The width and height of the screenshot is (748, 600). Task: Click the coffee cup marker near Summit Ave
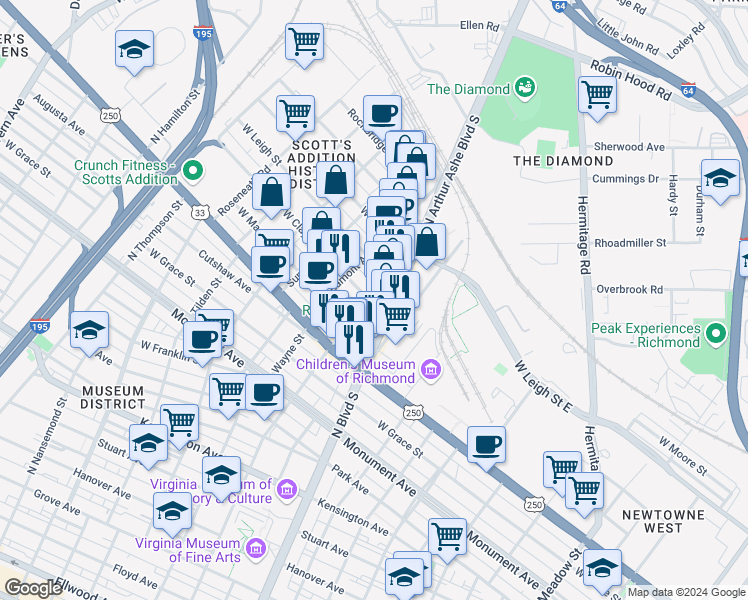coord(319,272)
